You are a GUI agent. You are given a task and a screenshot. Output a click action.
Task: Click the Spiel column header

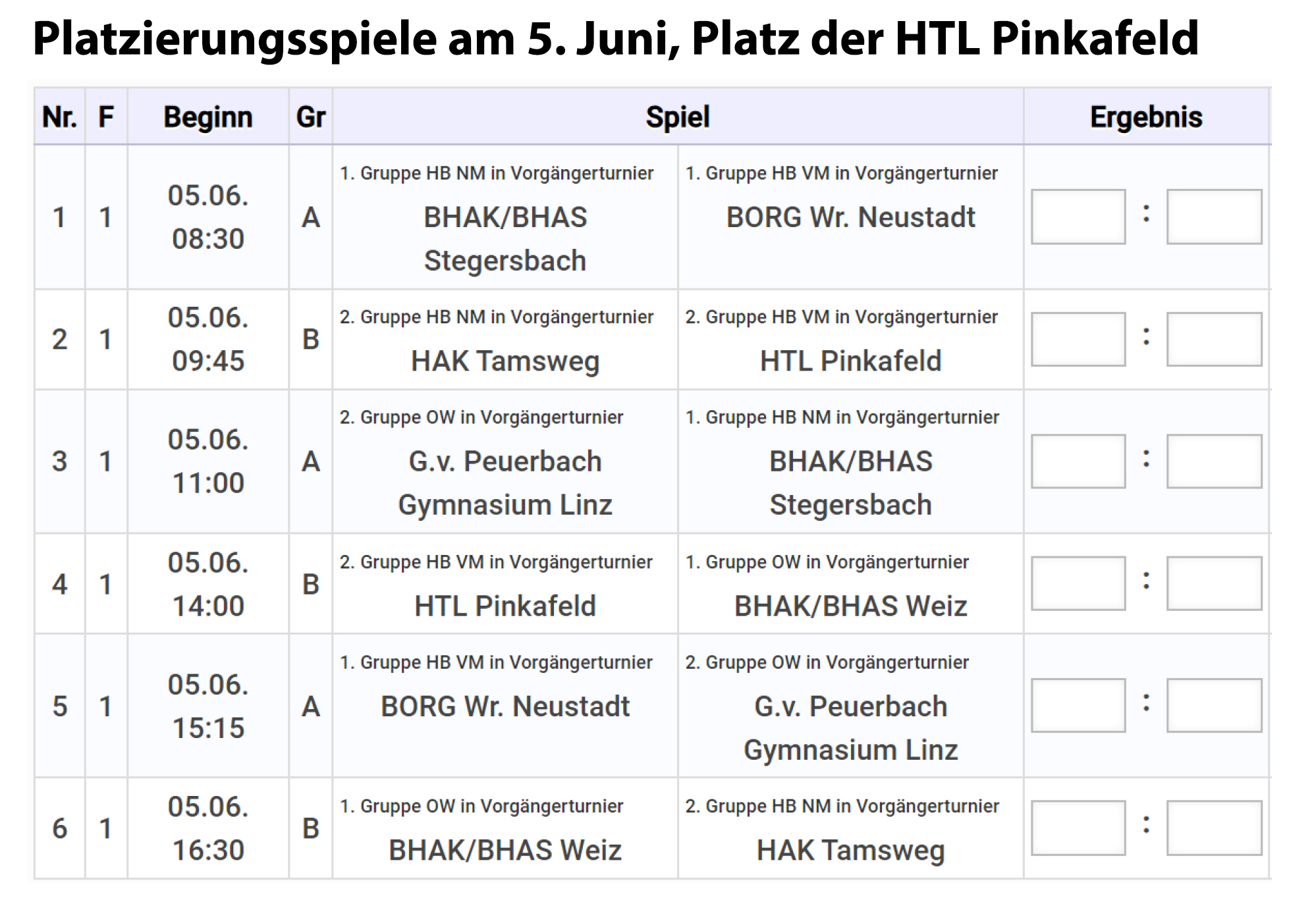click(677, 117)
